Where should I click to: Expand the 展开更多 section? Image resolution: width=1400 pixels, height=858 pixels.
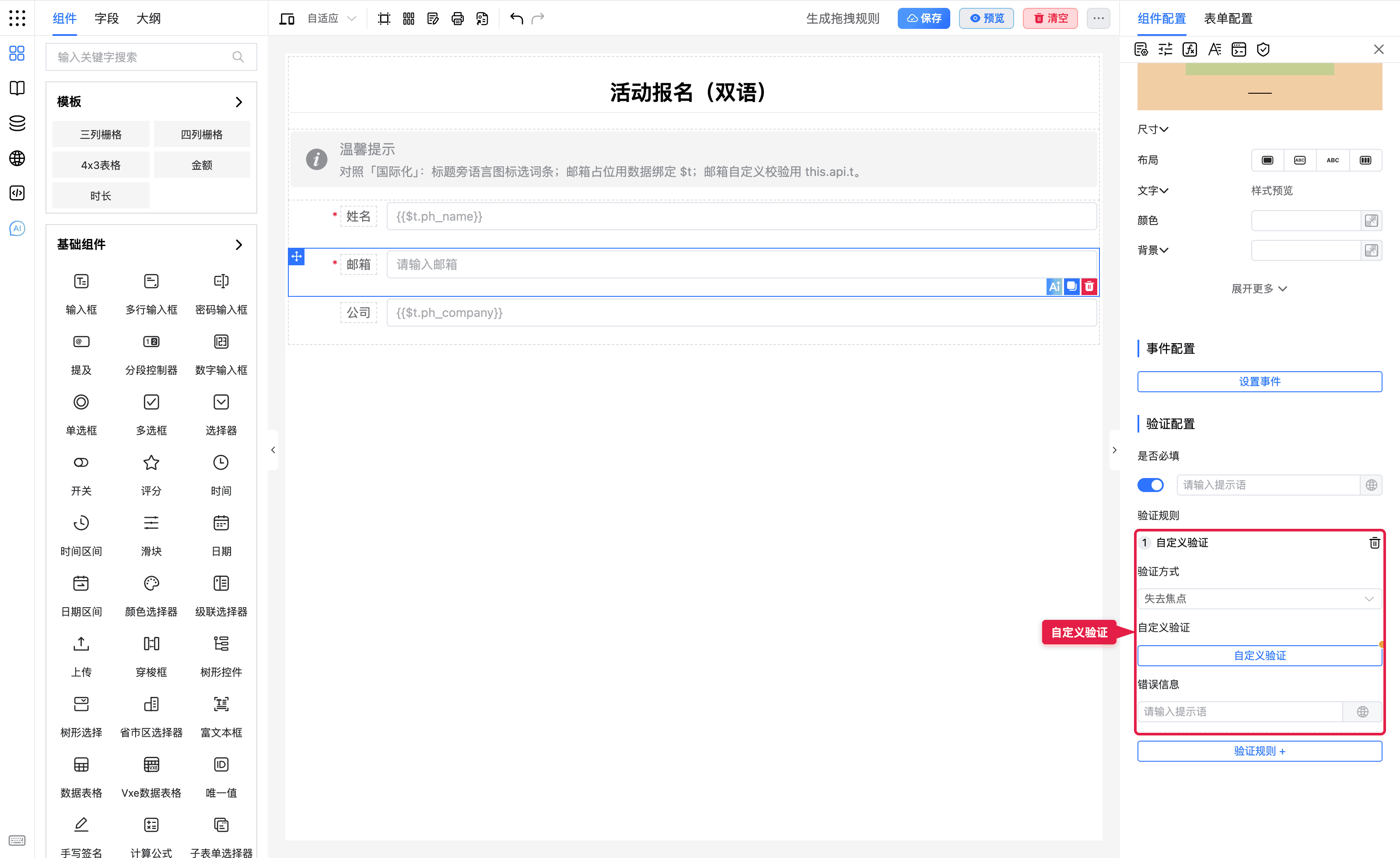pos(1259,288)
